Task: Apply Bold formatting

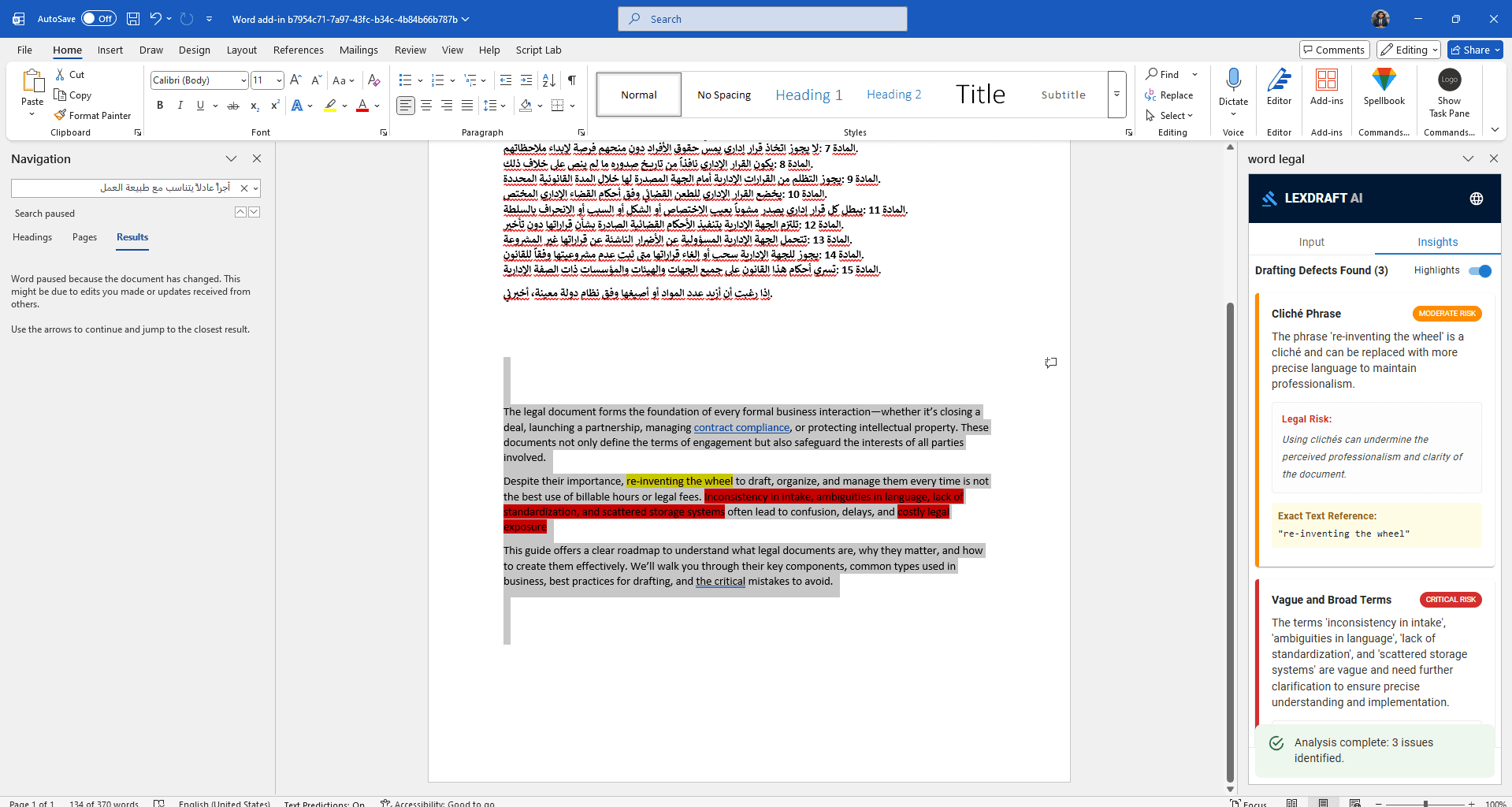Action: coord(160,106)
